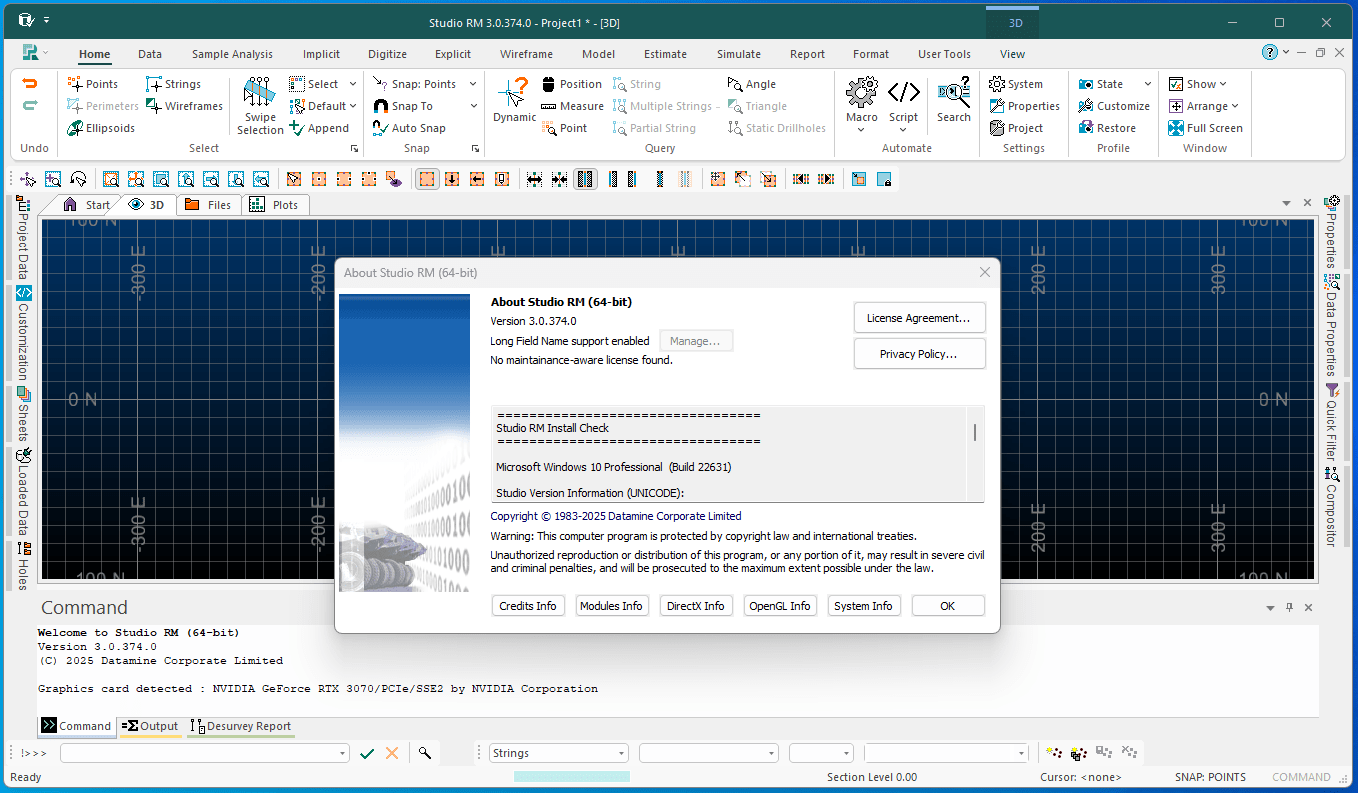Screen dimensions: 1358x793
Task: Open DirectX Info
Action: coord(696,606)
